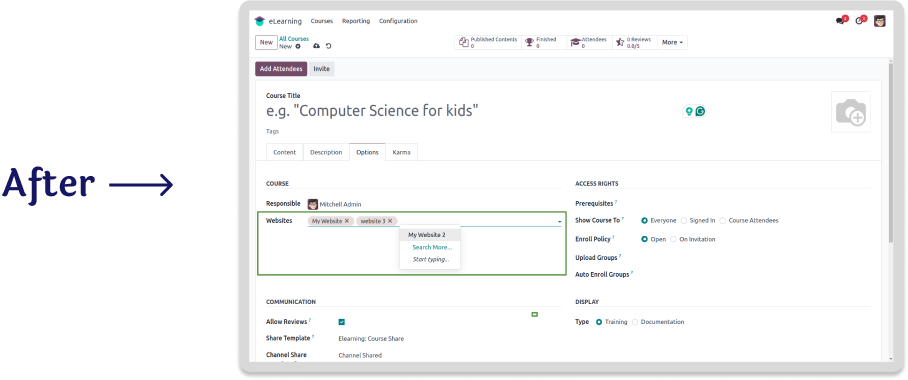Open the Configuration menu
The width and height of the screenshot is (908, 380).
click(398, 21)
